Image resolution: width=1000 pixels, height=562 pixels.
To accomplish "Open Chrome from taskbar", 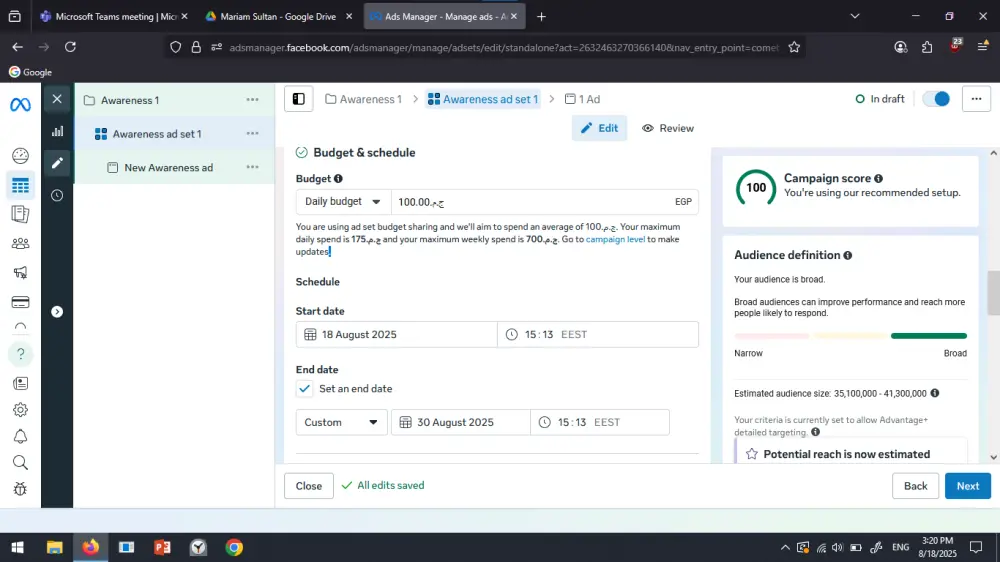I will [234, 547].
